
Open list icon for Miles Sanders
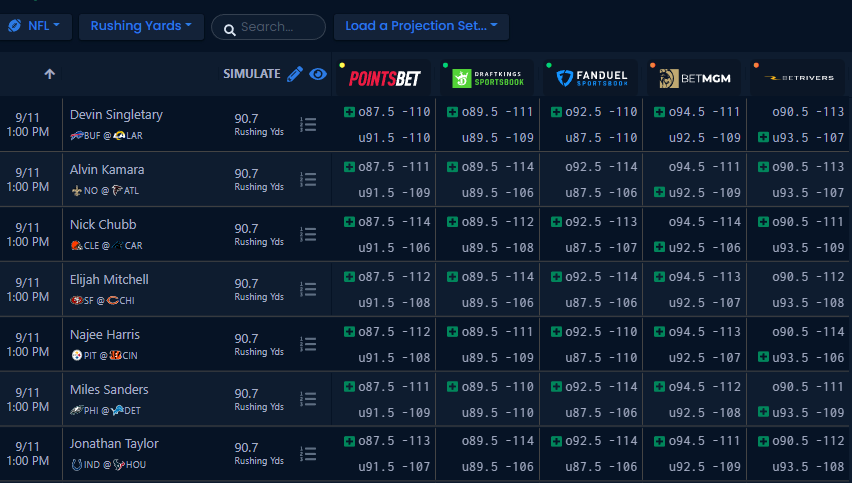[308, 399]
